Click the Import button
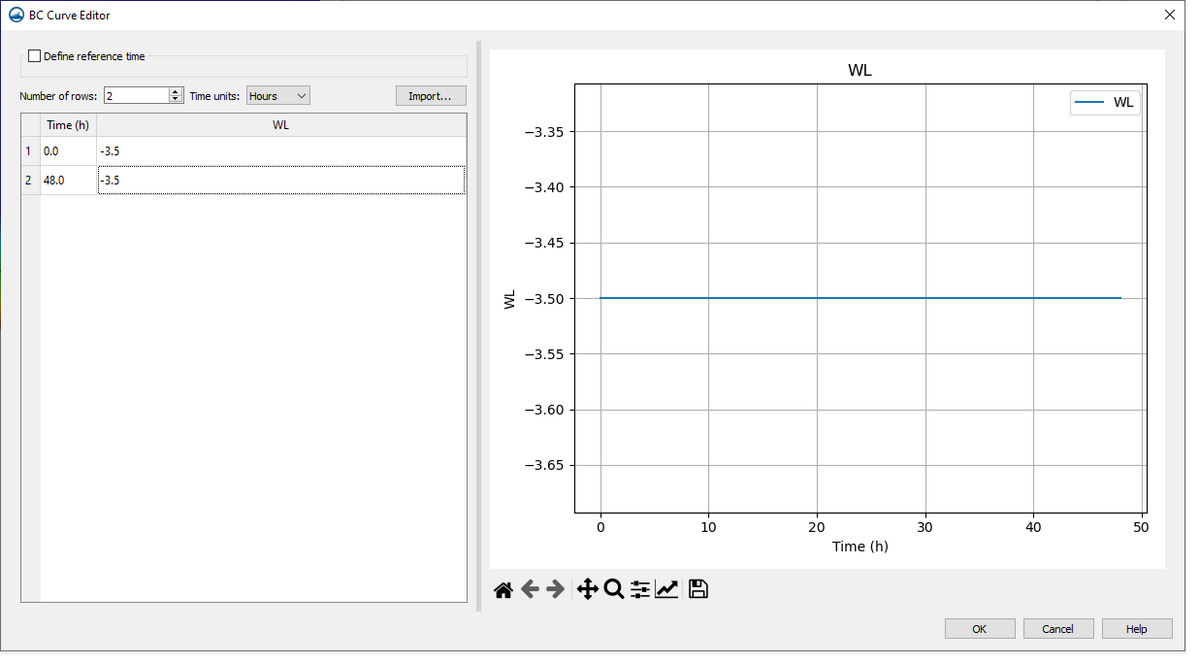This screenshot has width=1200, height=663. [430, 95]
